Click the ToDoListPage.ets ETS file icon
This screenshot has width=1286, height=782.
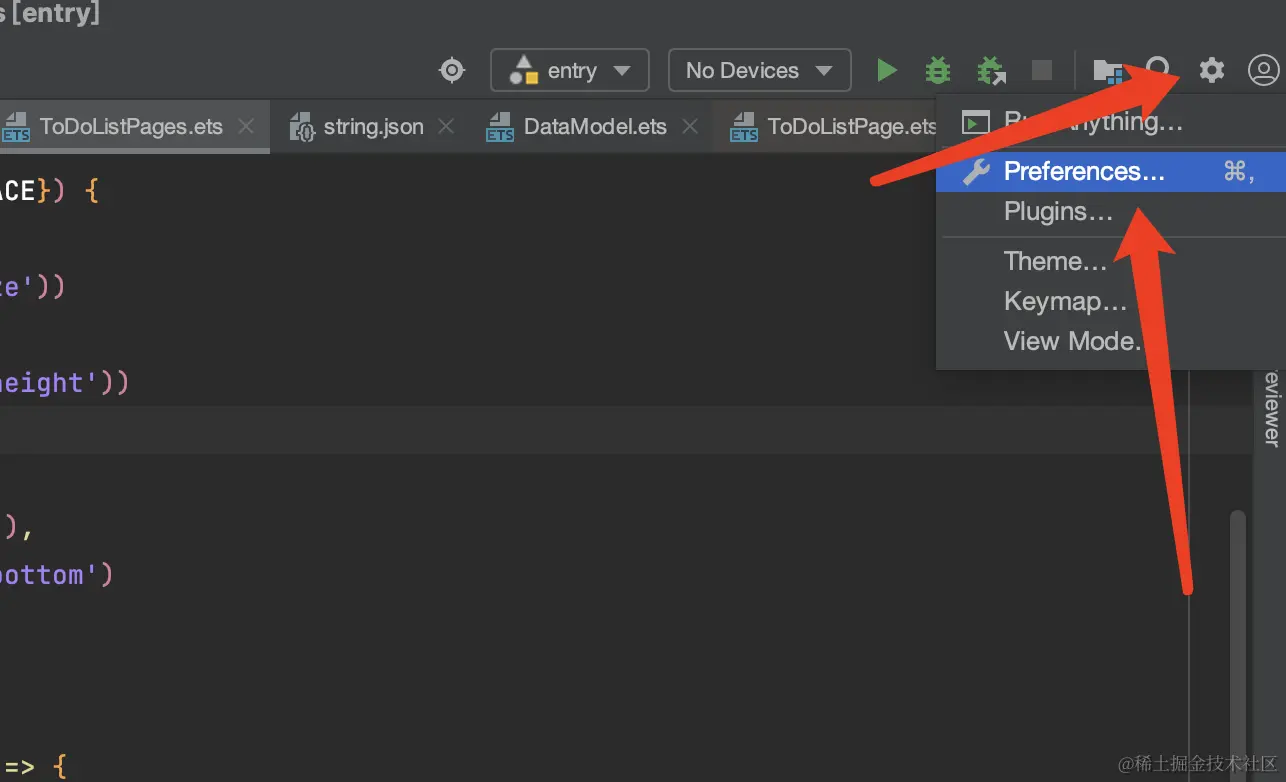click(x=744, y=127)
